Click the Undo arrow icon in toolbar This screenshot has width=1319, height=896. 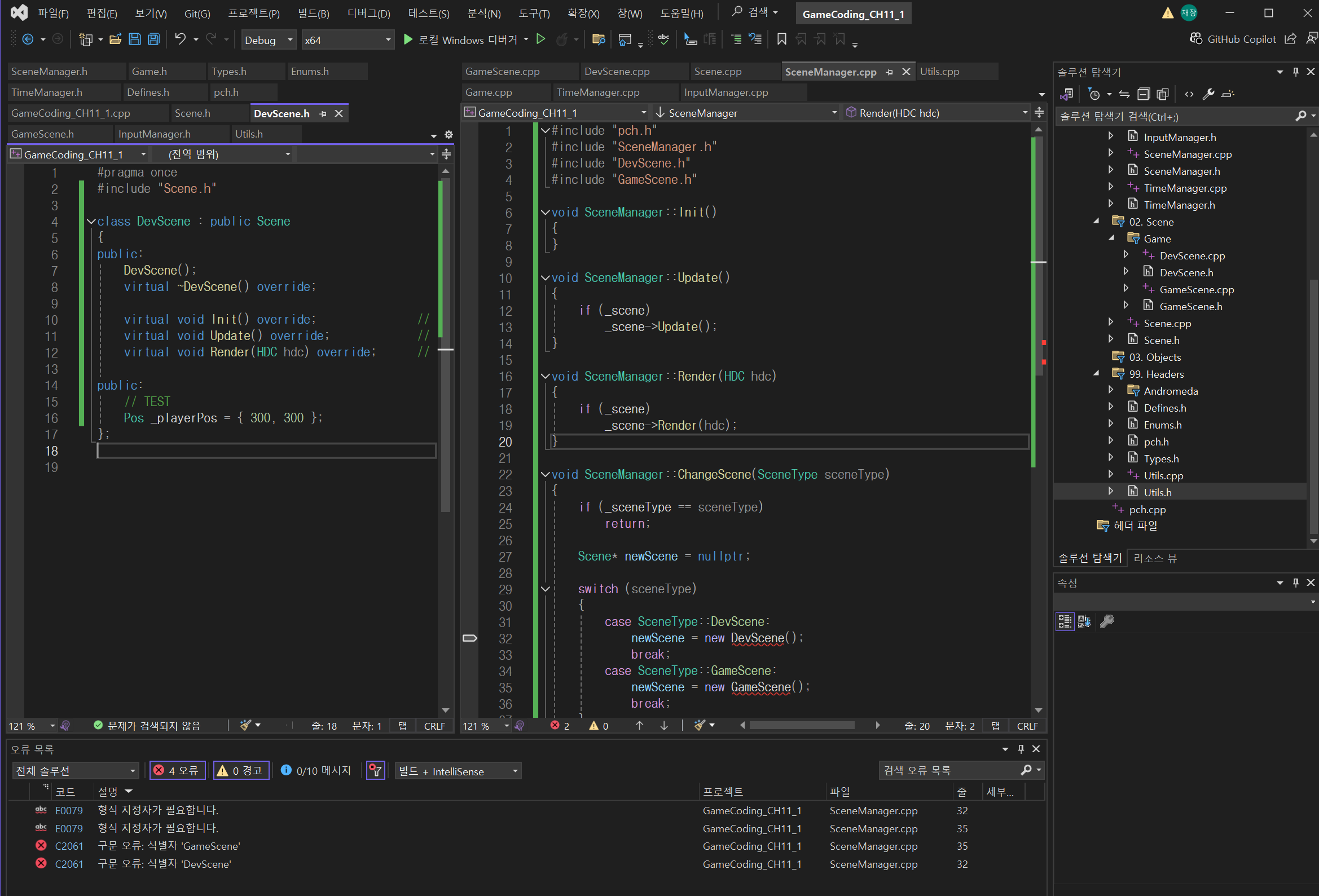[x=180, y=38]
